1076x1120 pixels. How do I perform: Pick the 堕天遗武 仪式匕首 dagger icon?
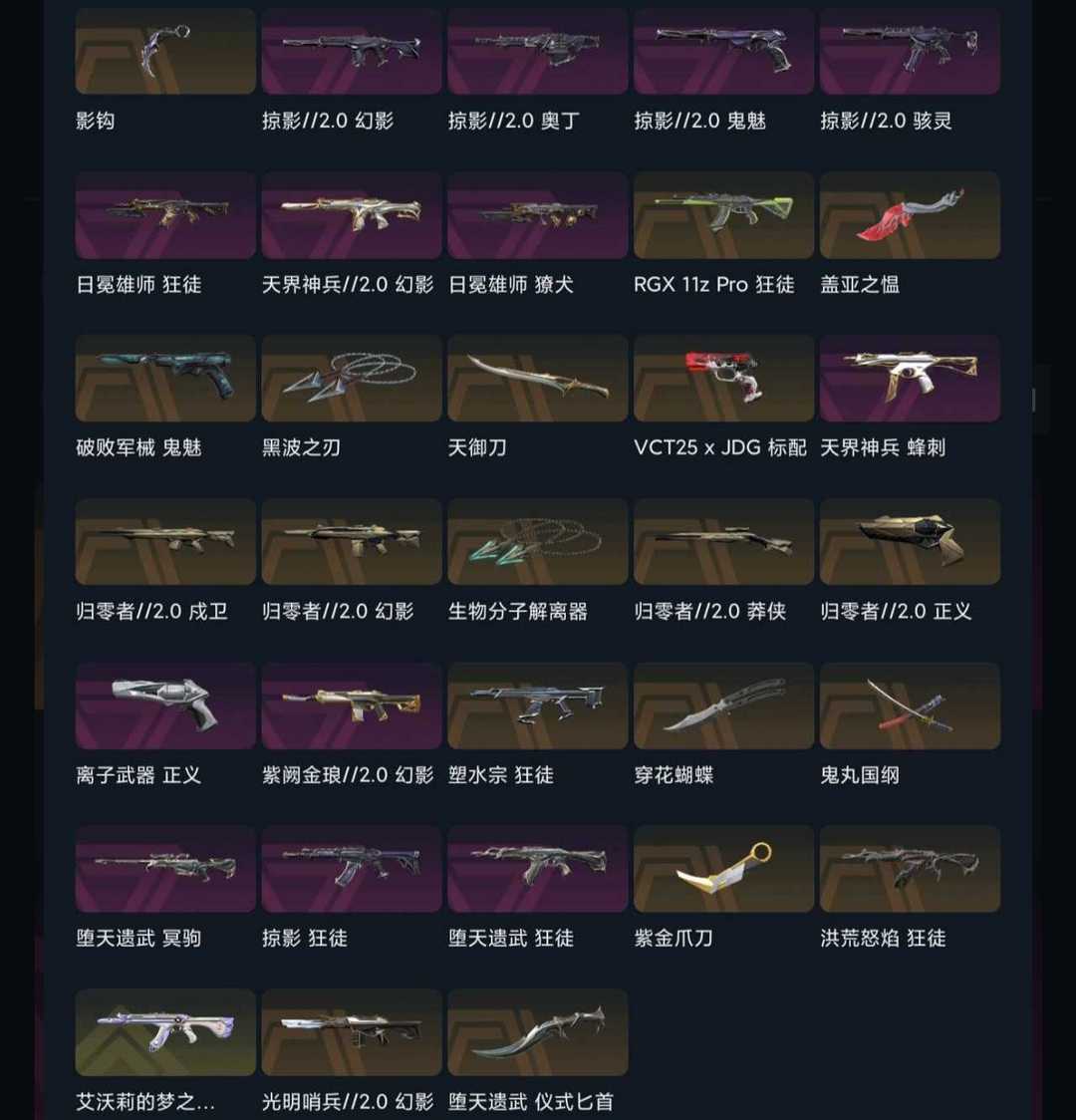[538, 1032]
